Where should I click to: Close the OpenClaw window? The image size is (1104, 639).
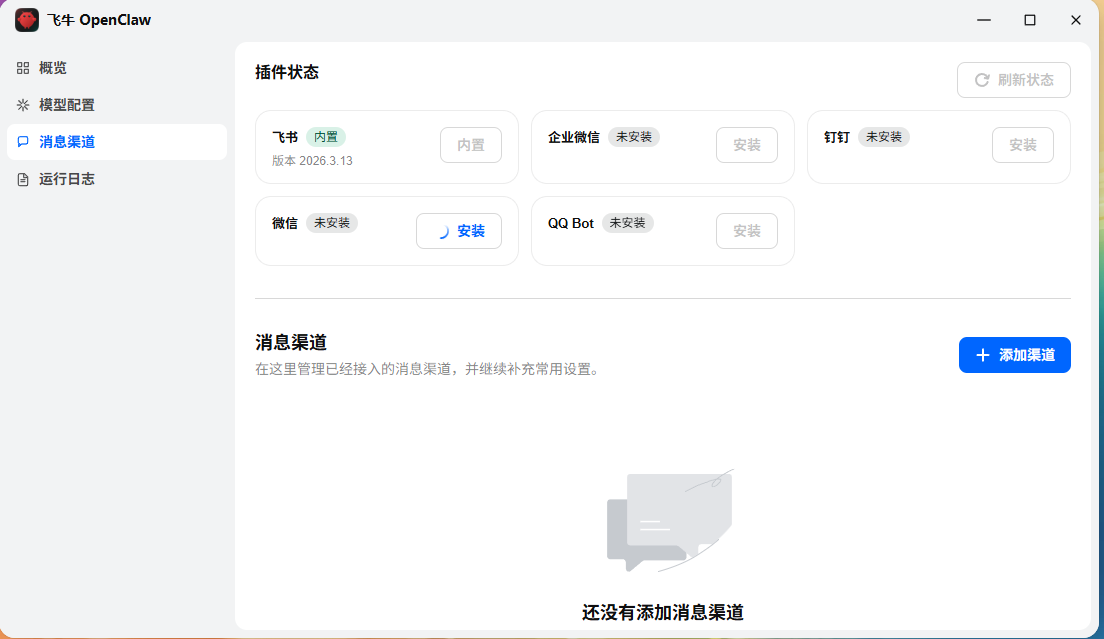pos(1075,20)
